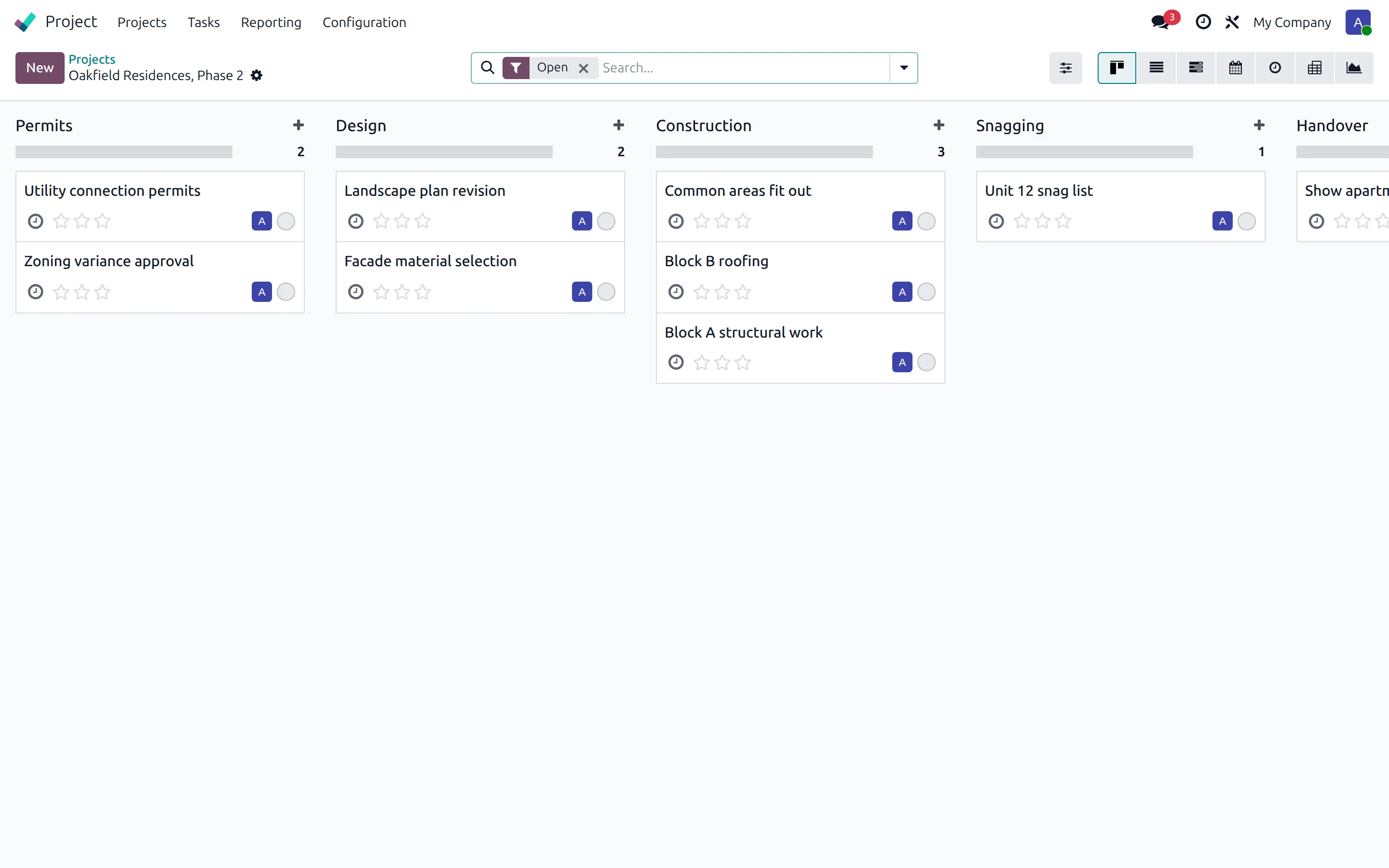Switch to Graph view
This screenshot has width=1389, height=868.
pyautogui.click(x=1354, y=68)
